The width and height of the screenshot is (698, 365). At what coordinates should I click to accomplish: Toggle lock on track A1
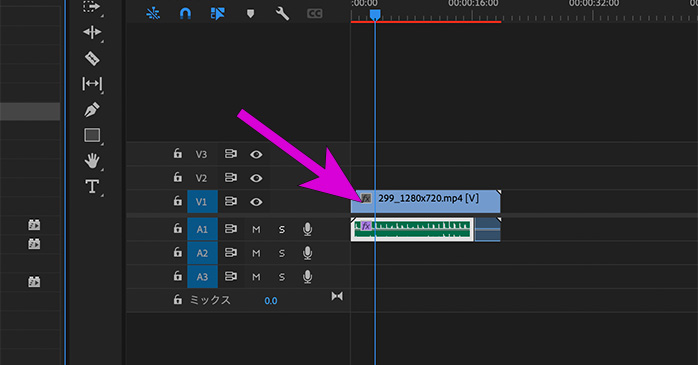pos(178,228)
